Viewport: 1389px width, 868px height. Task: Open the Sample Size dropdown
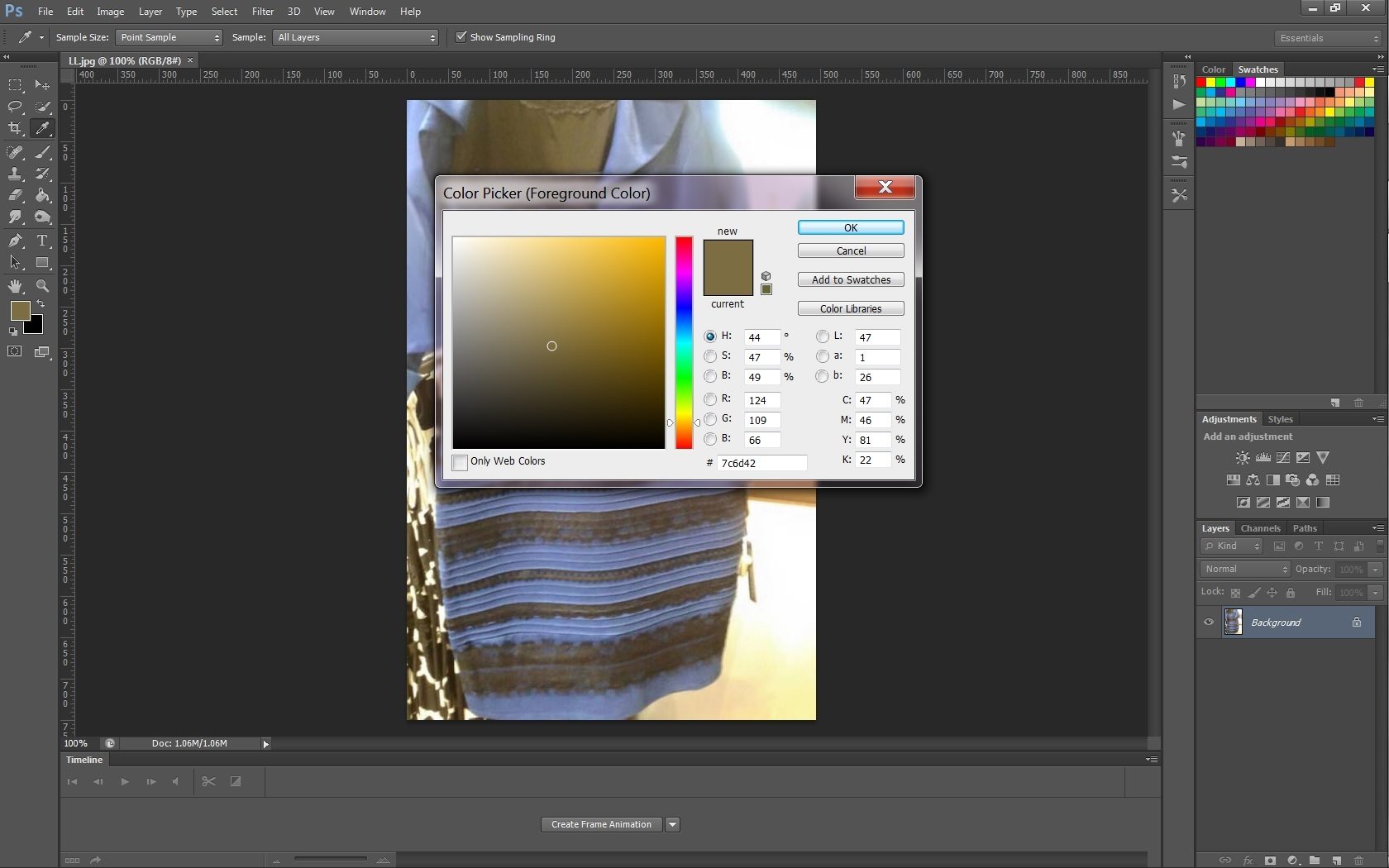coord(169,37)
